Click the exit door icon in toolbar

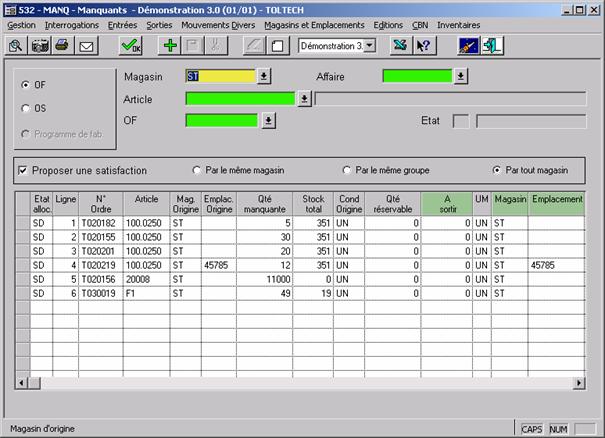click(x=493, y=46)
